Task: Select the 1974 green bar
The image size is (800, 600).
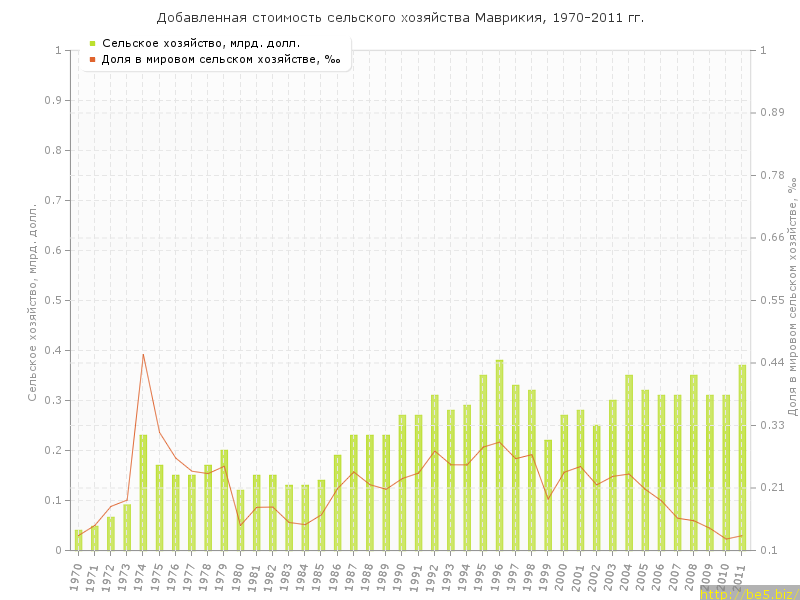Action: click(x=143, y=492)
